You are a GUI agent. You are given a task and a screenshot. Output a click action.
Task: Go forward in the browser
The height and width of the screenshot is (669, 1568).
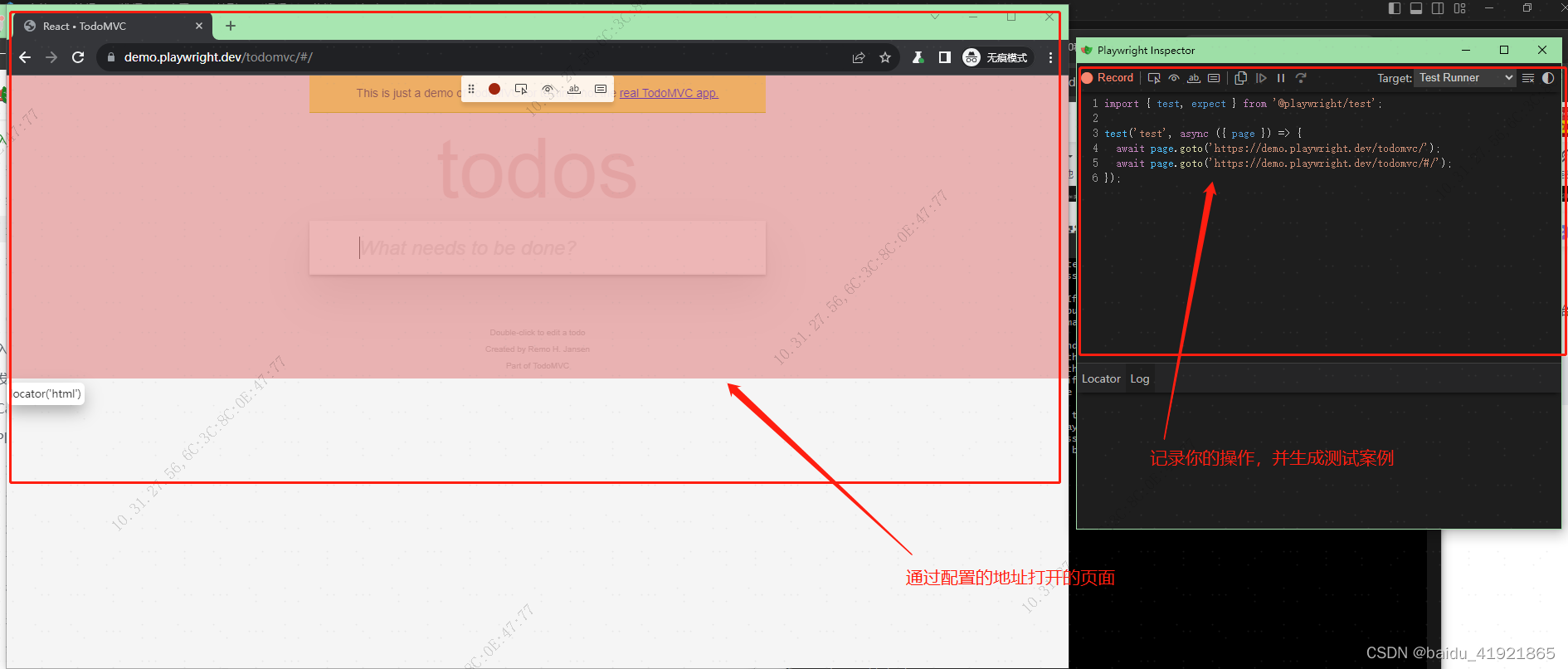point(51,57)
